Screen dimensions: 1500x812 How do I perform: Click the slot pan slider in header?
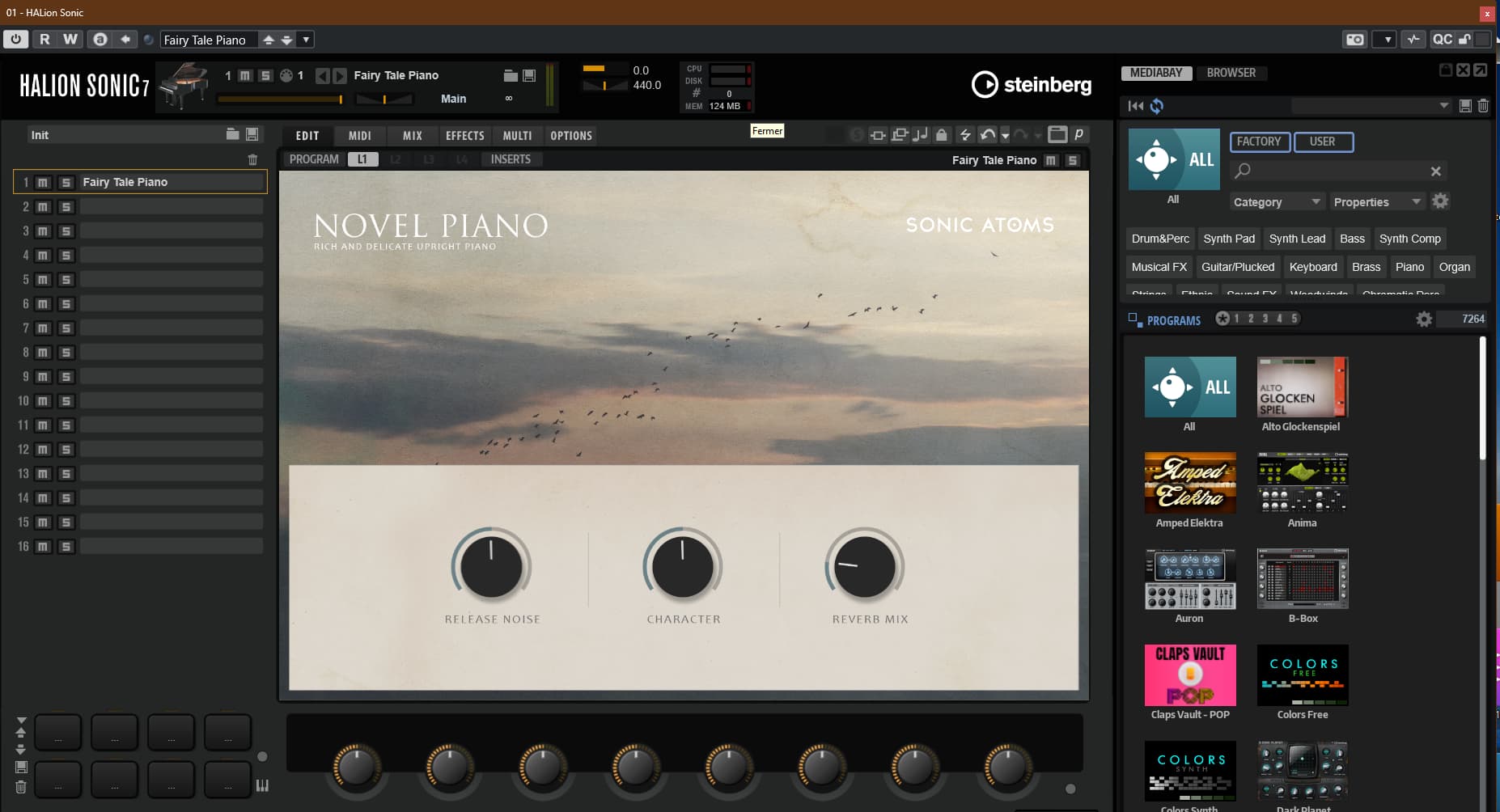pos(384,99)
